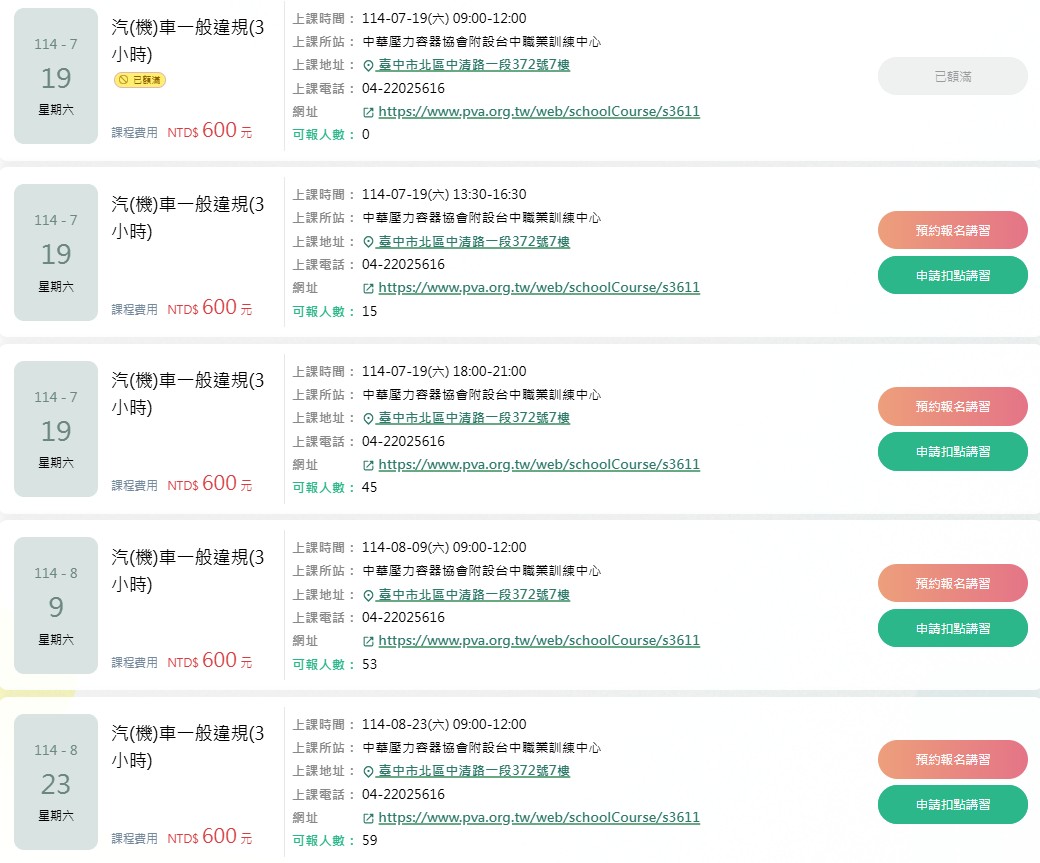Click 預約報名講習 for the 114-08-09 course

click(x=952, y=583)
